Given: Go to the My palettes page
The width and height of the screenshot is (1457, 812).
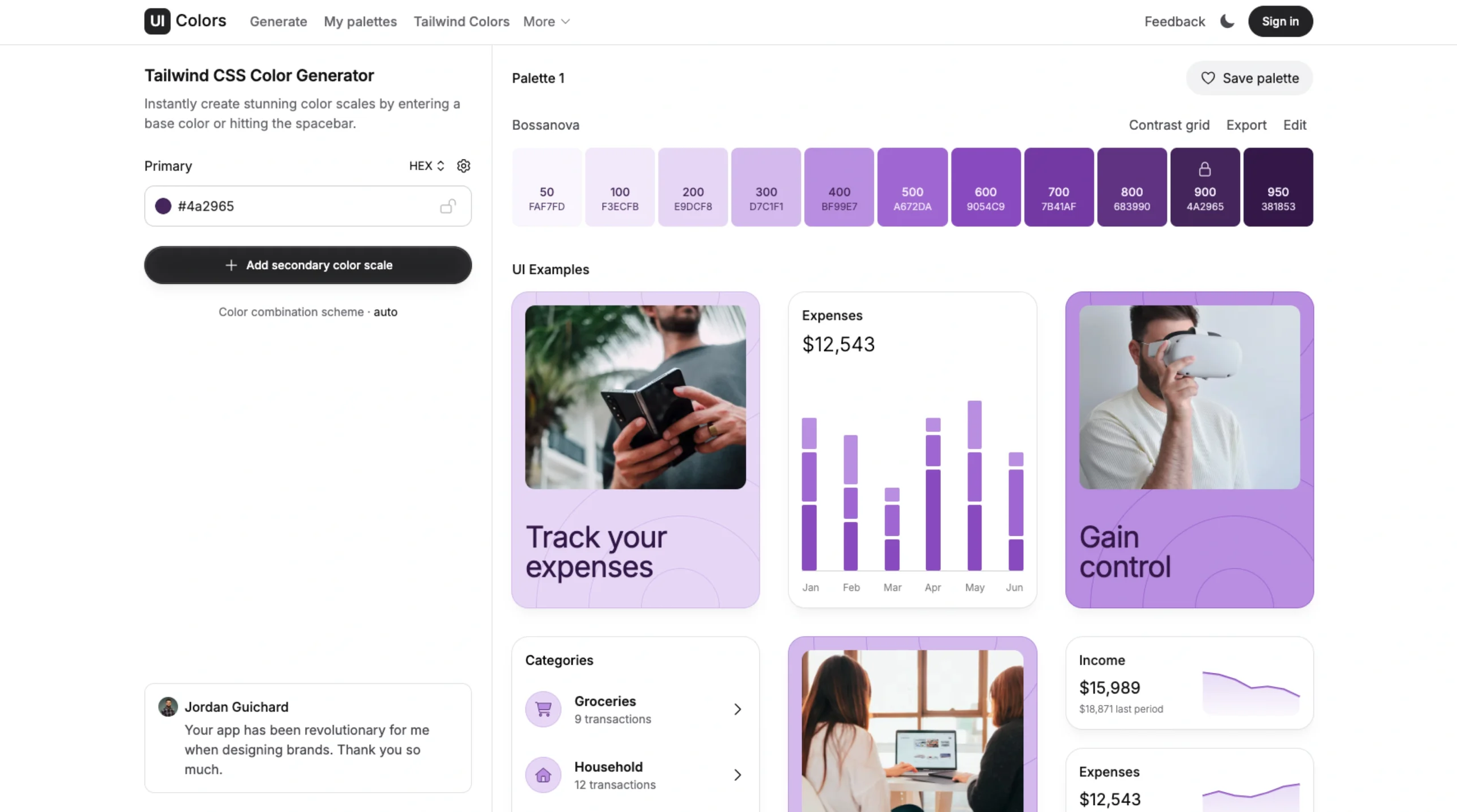Looking at the screenshot, I should [360, 22].
